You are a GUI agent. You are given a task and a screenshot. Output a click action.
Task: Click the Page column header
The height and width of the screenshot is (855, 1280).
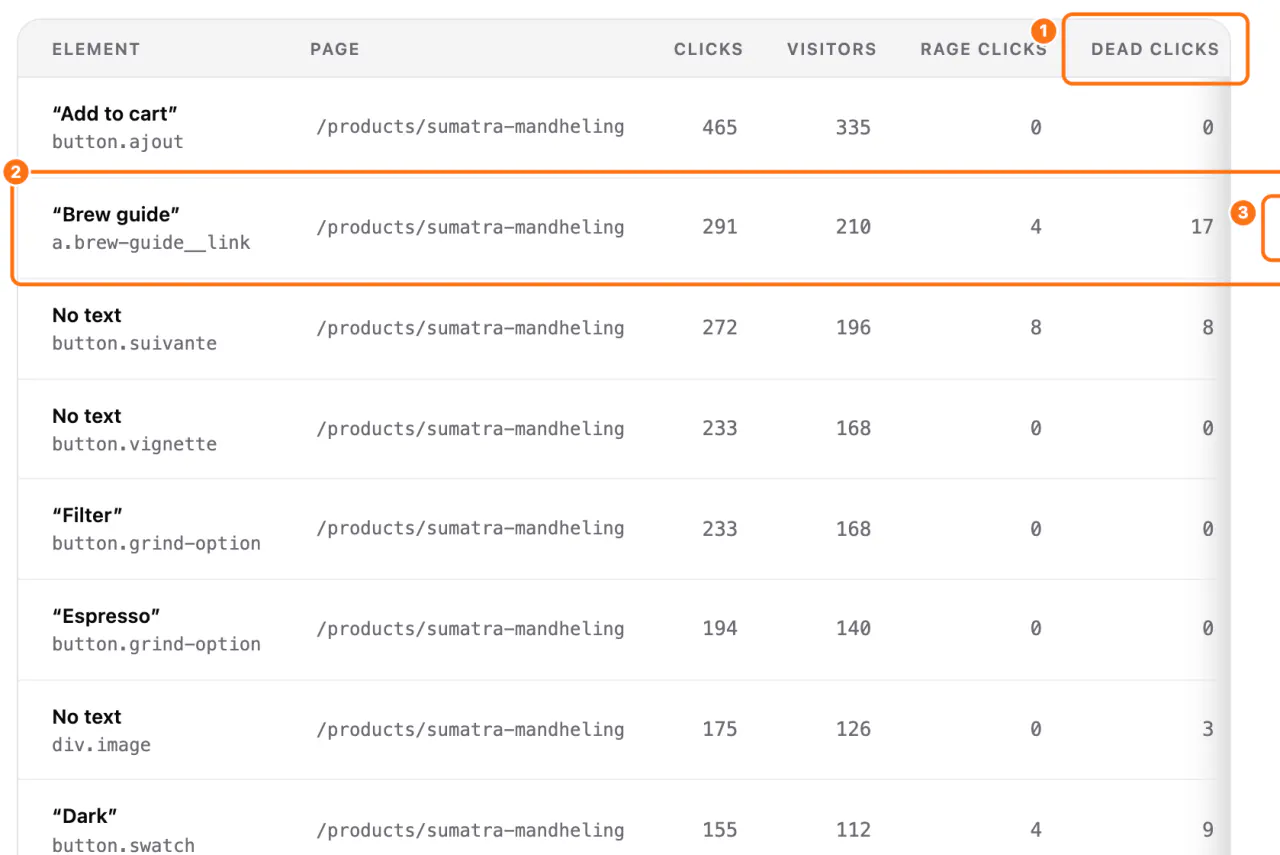[335, 49]
